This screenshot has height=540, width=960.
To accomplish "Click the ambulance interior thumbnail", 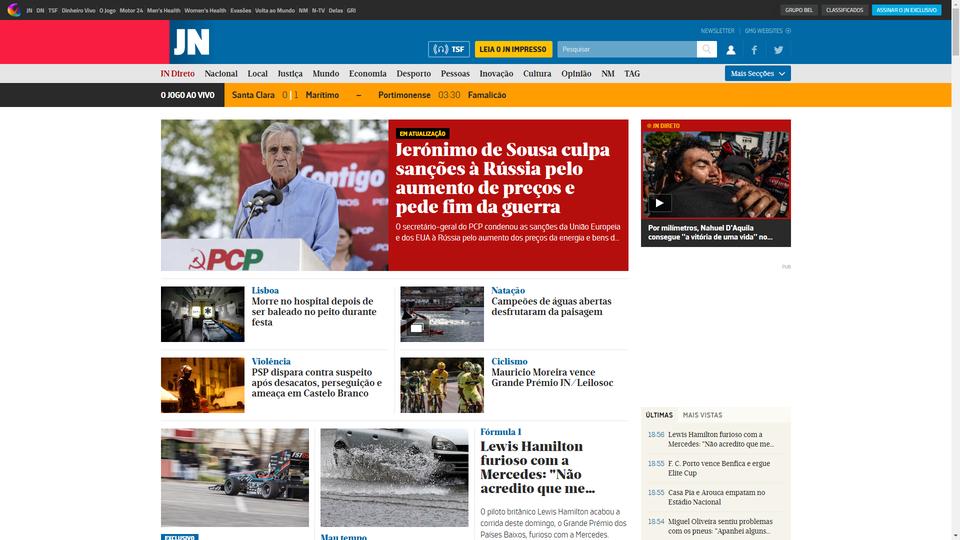I will click(x=203, y=313).
